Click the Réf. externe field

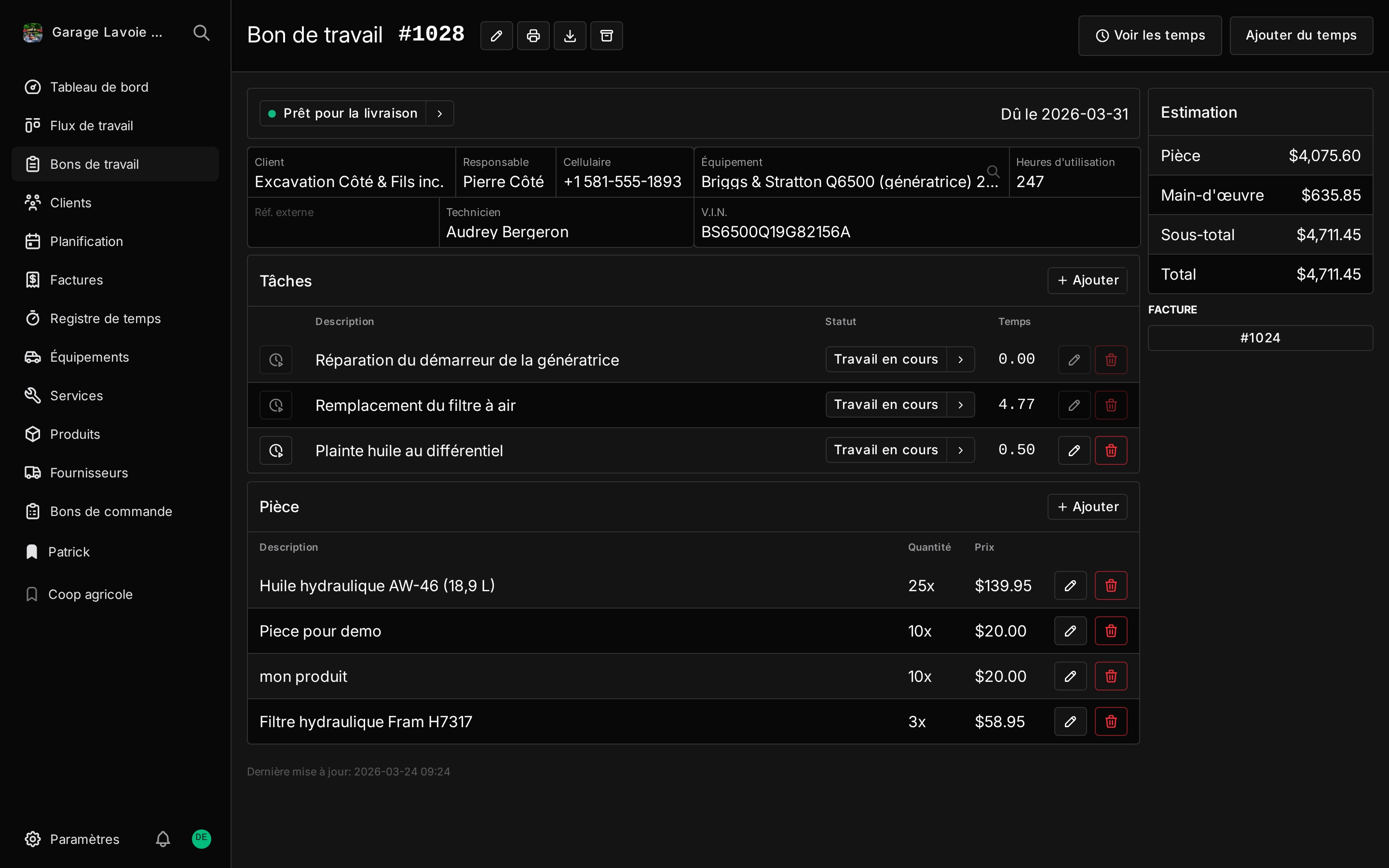343,222
